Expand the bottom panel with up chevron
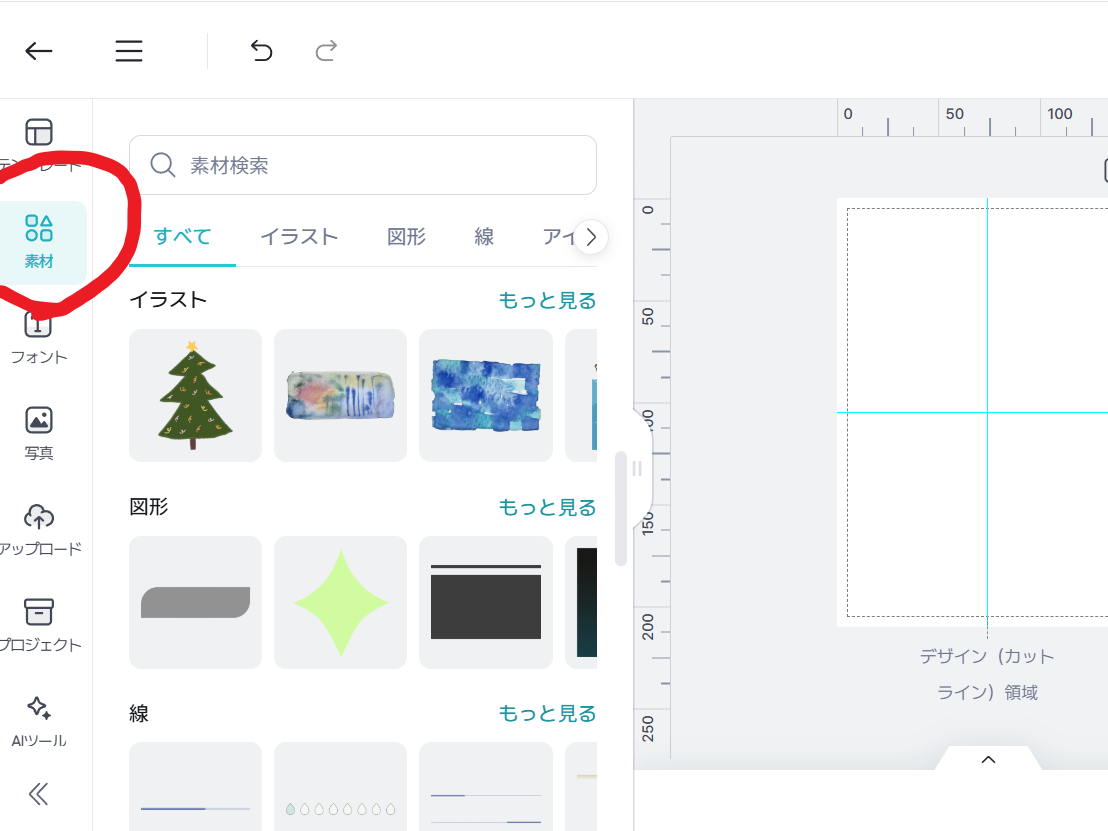 click(988, 760)
